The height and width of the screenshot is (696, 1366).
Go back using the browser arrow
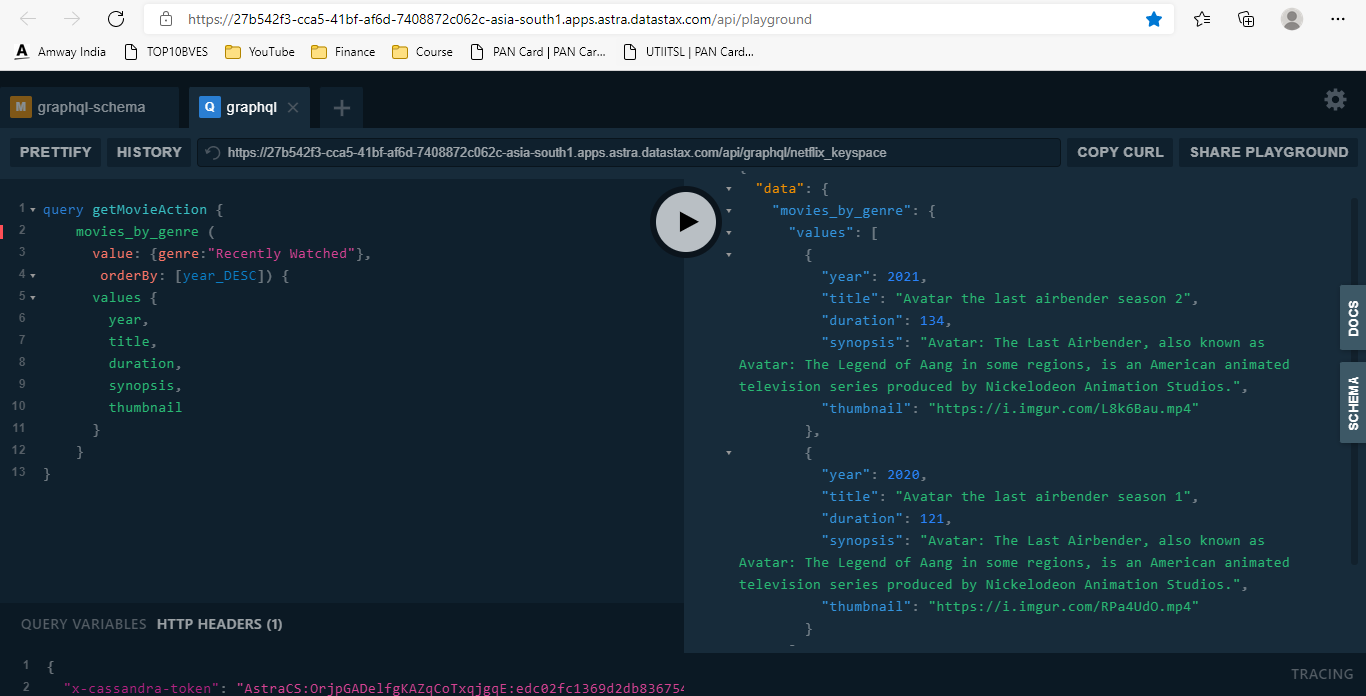click(27, 18)
